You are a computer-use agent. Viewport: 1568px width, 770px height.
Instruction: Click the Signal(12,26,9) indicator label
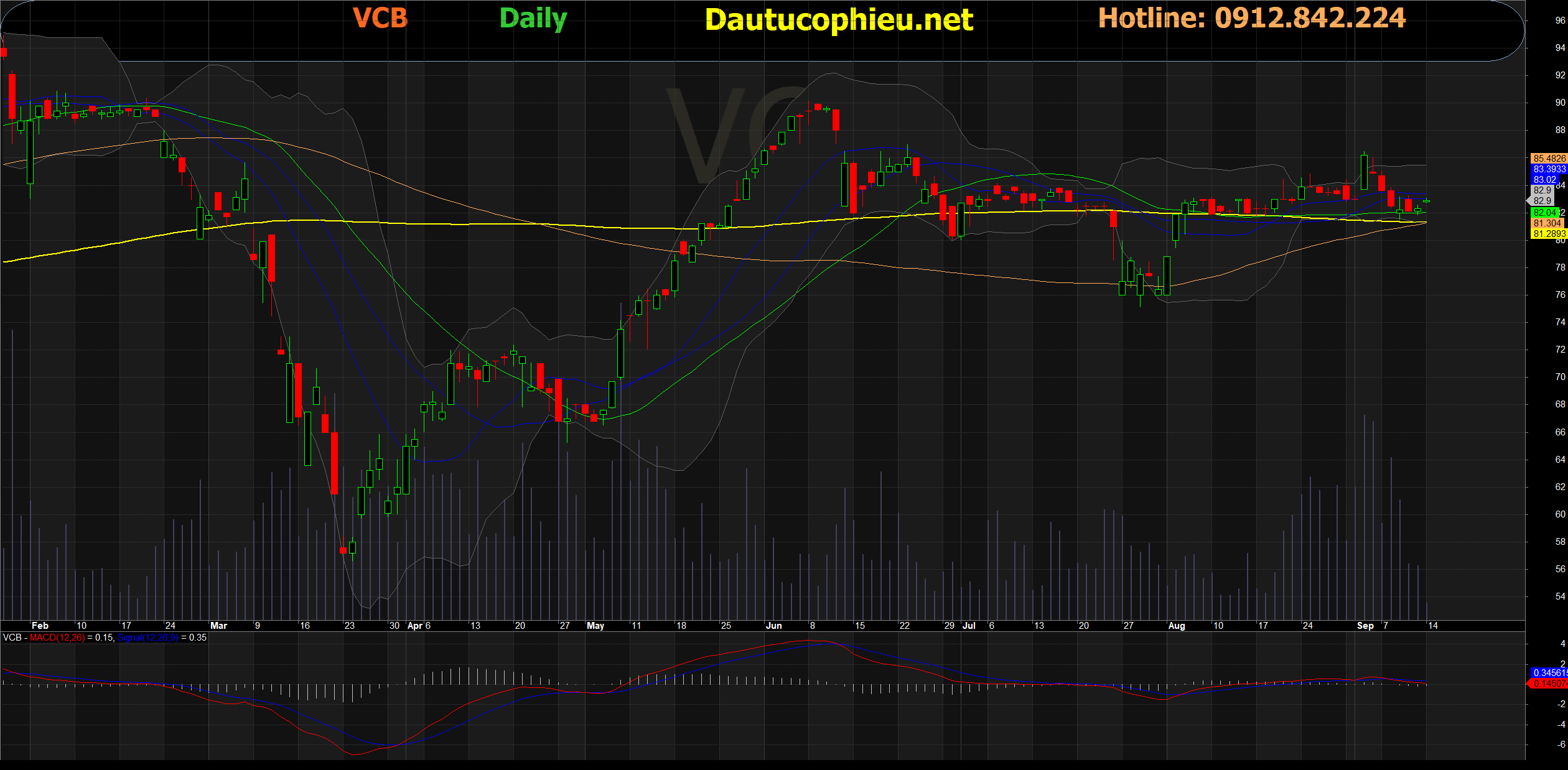147,638
